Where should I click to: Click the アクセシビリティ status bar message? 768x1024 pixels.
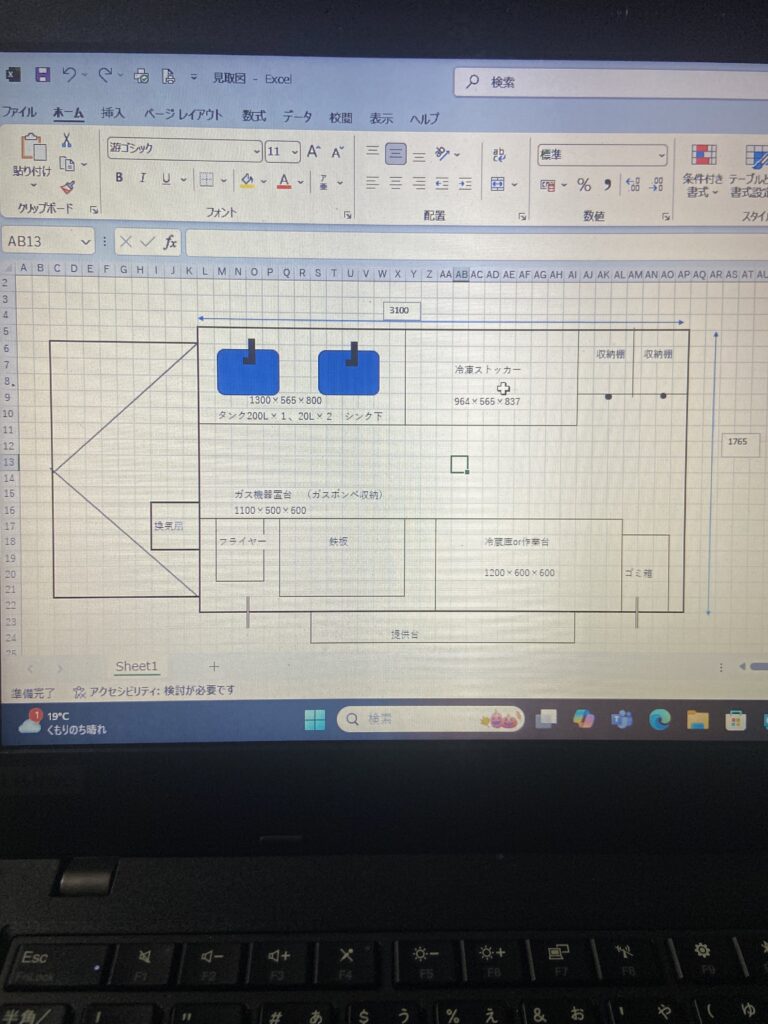[154, 691]
